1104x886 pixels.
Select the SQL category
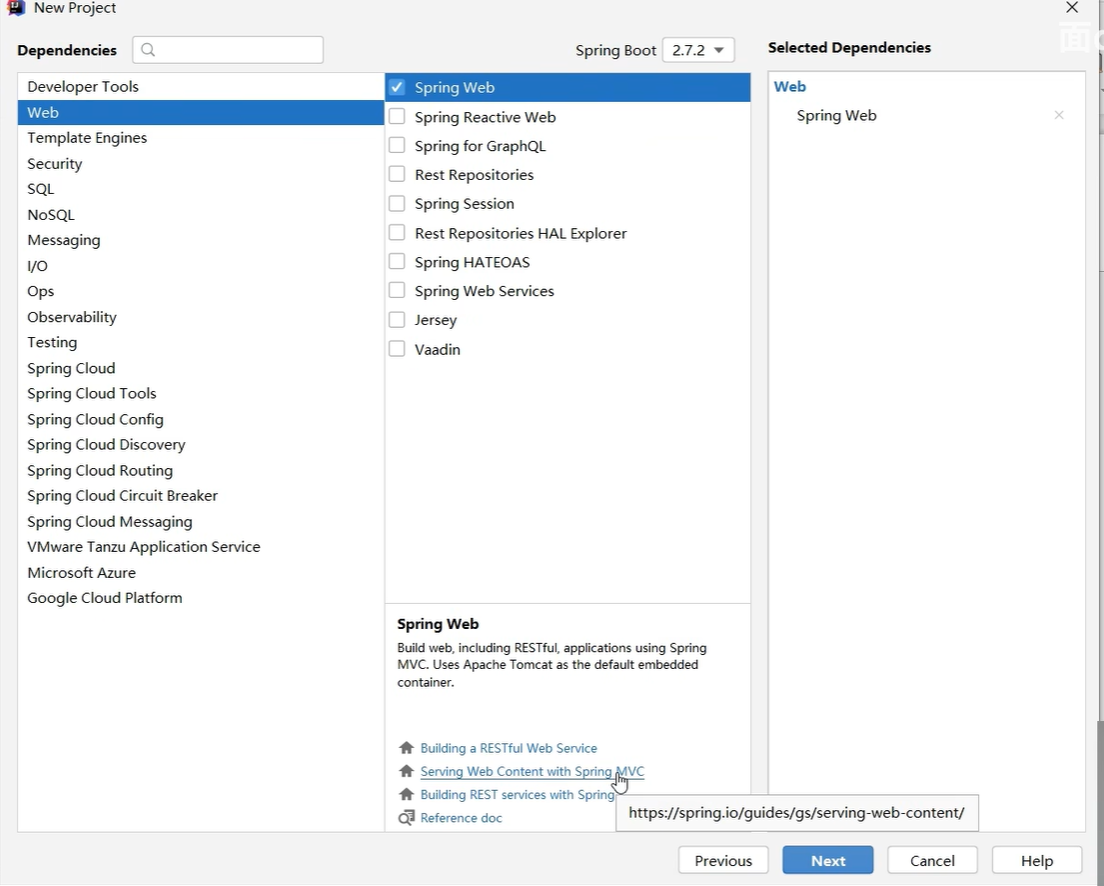[201, 189]
